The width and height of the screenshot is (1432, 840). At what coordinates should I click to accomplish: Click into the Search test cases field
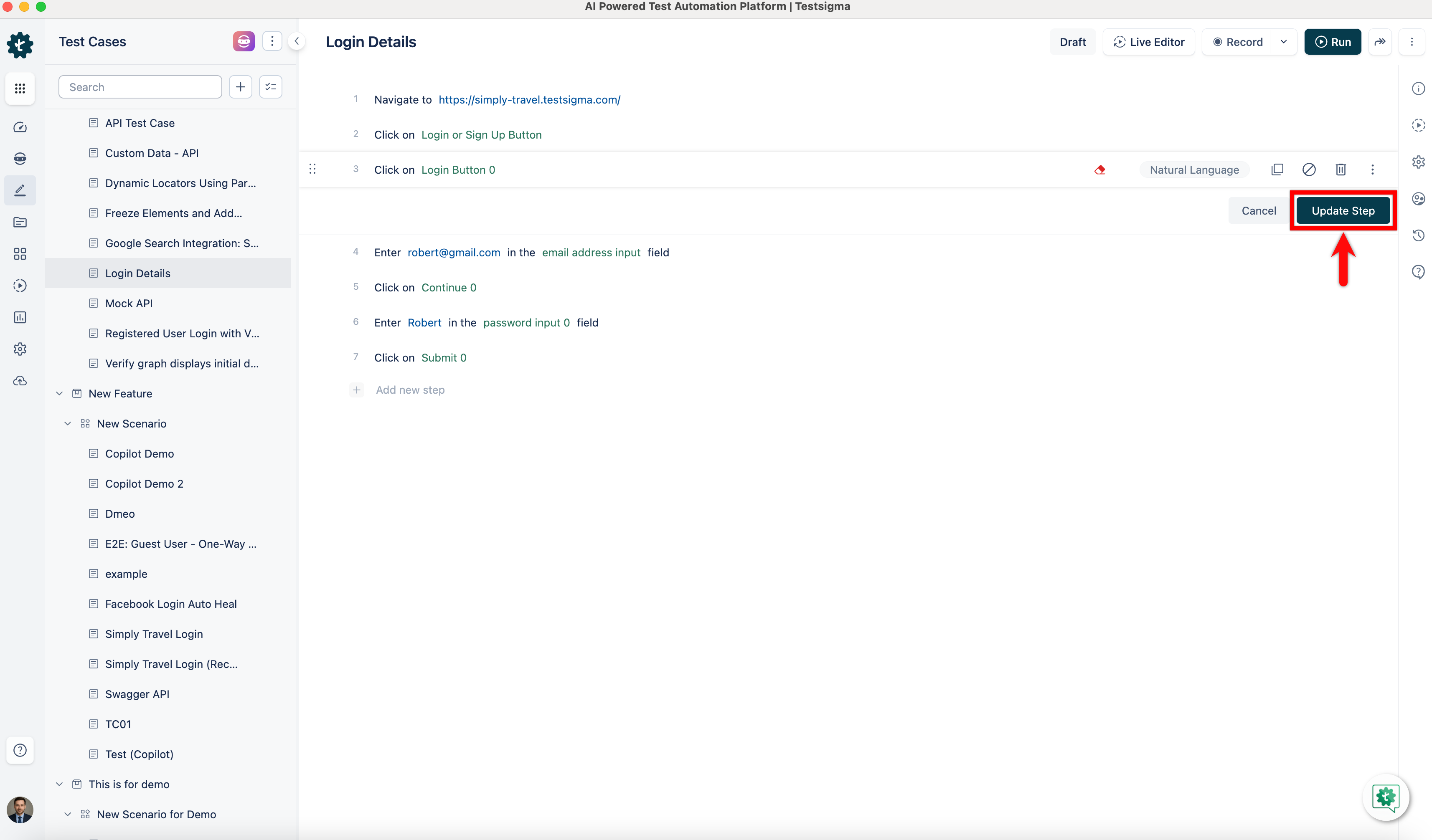click(x=140, y=86)
